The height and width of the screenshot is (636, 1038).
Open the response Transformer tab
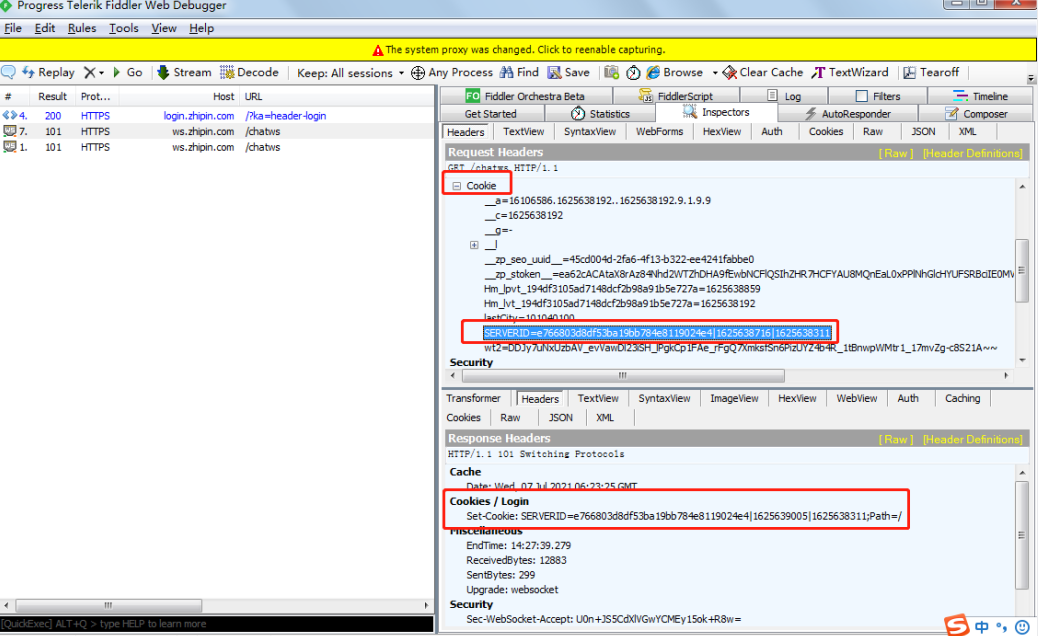click(x=473, y=398)
